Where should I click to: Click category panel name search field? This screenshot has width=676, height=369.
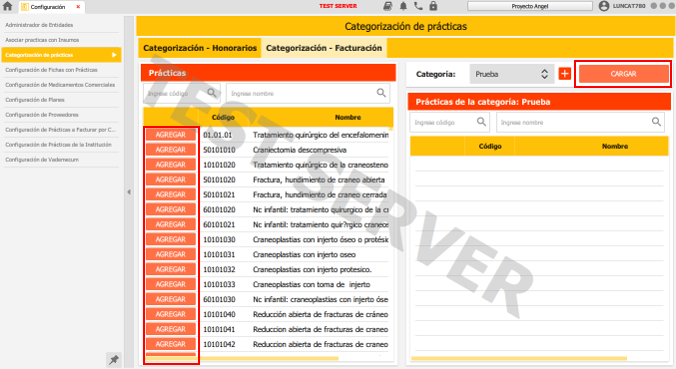click(x=580, y=122)
